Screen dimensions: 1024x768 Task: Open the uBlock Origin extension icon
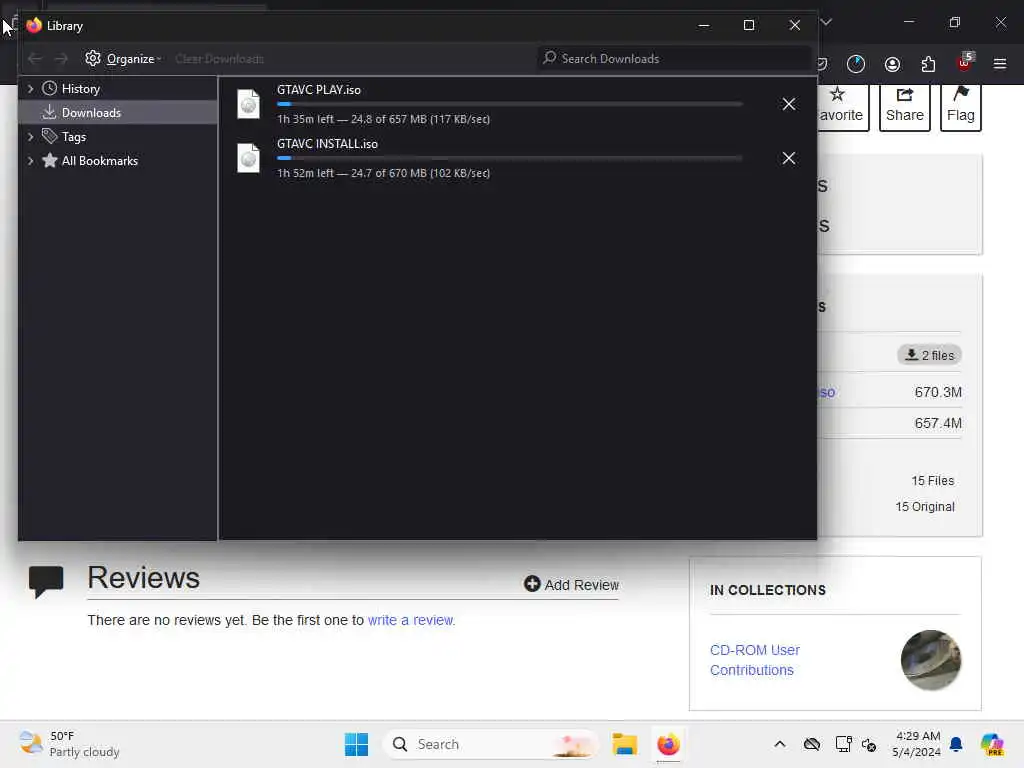(965, 63)
